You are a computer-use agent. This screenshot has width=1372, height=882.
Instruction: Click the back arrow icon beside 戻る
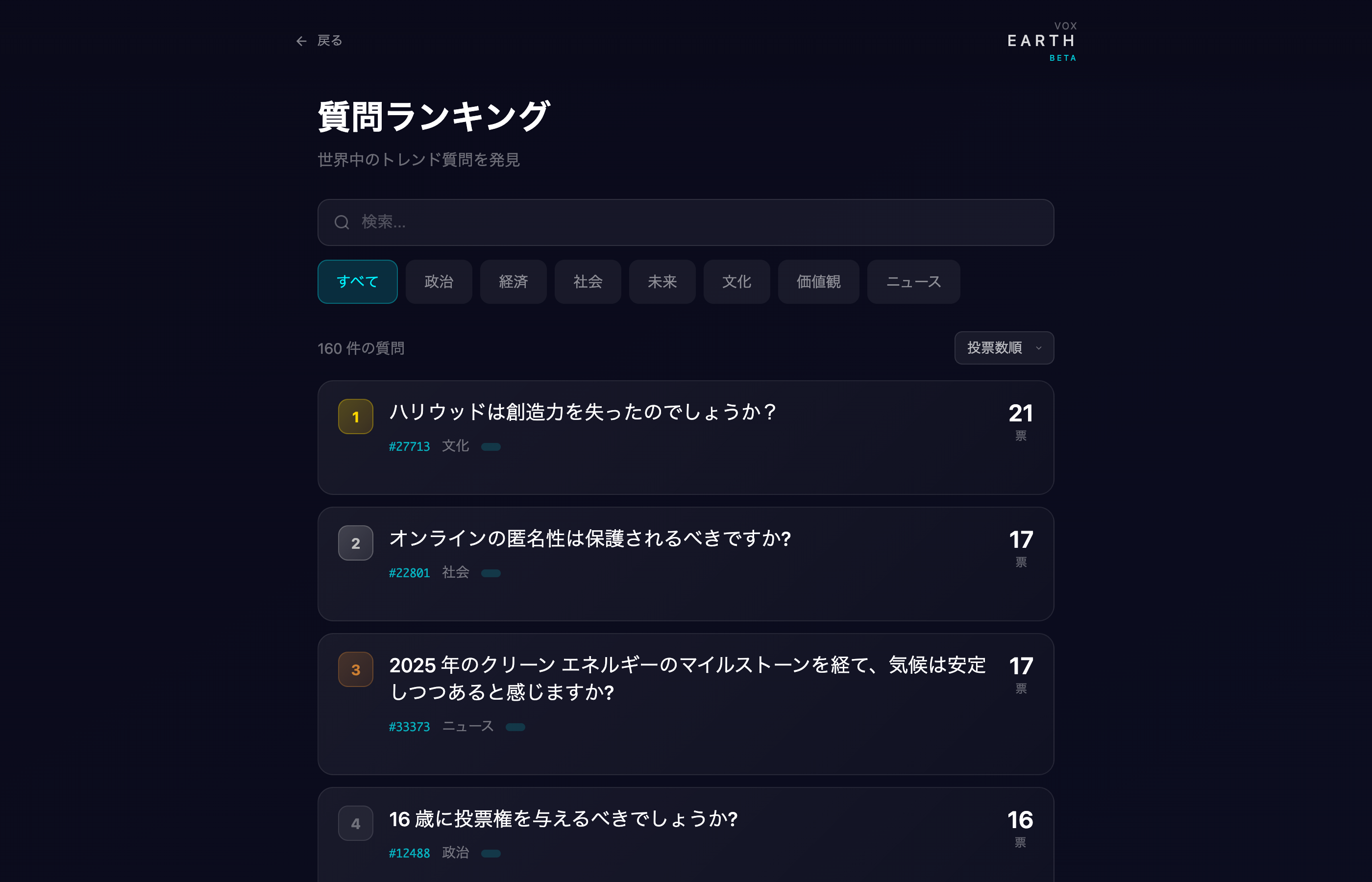pyautogui.click(x=302, y=41)
